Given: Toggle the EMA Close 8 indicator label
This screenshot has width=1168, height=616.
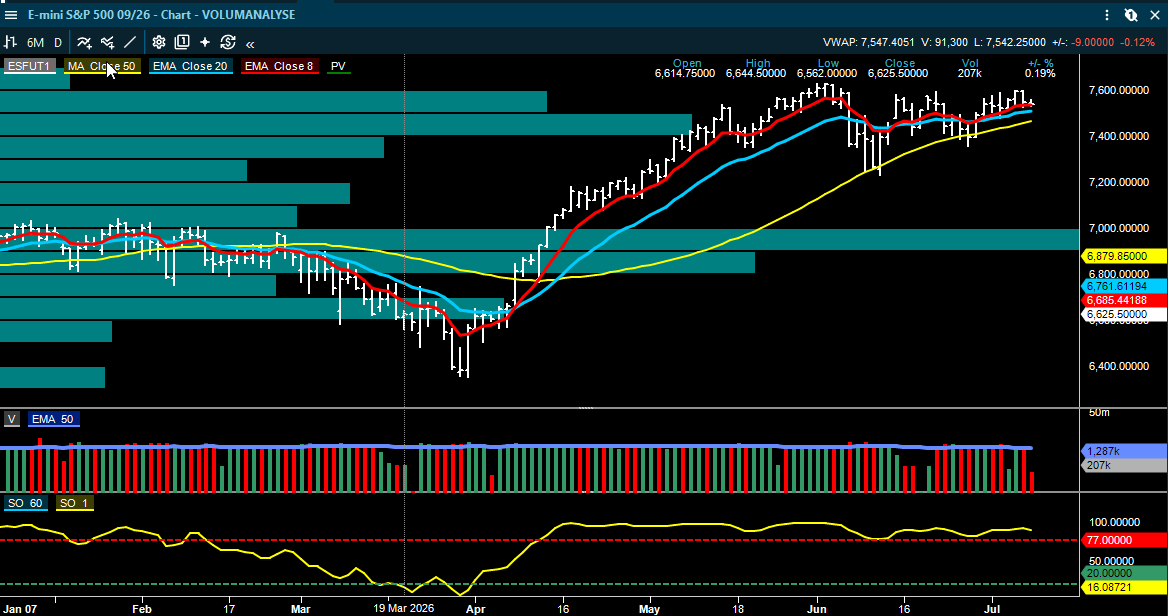Looking at the screenshot, I should 279,66.
